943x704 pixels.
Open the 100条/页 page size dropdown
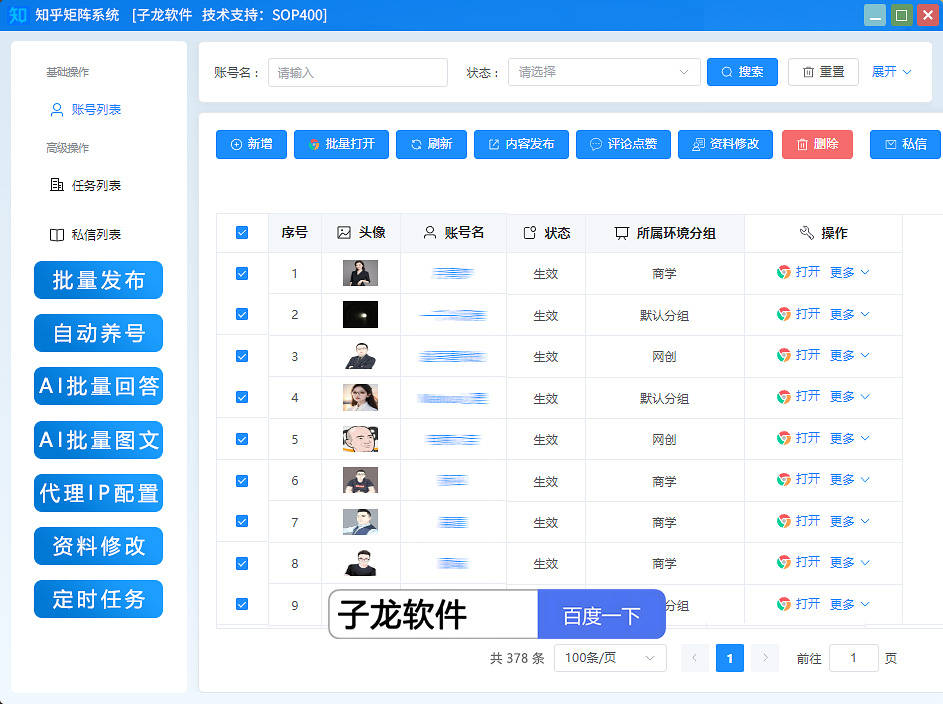point(610,658)
